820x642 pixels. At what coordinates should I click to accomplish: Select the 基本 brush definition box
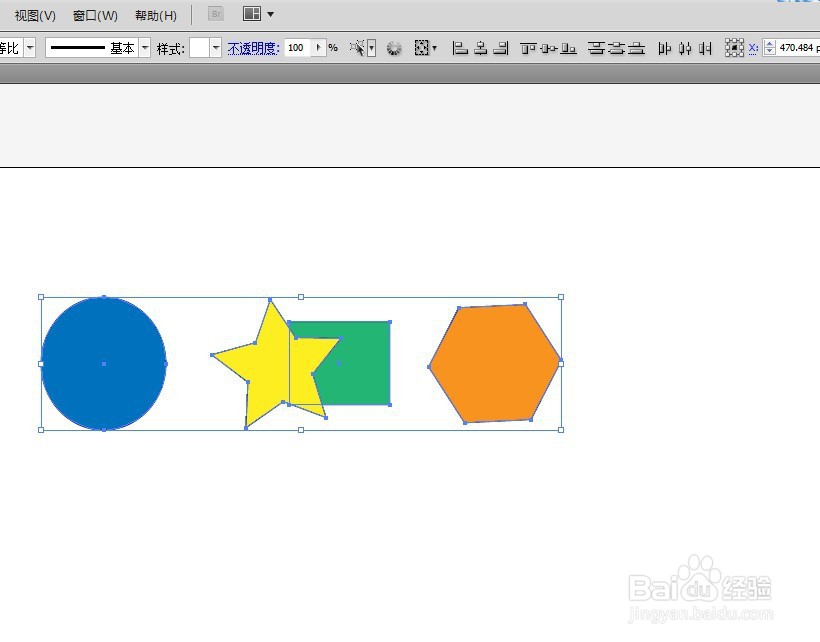pos(92,48)
